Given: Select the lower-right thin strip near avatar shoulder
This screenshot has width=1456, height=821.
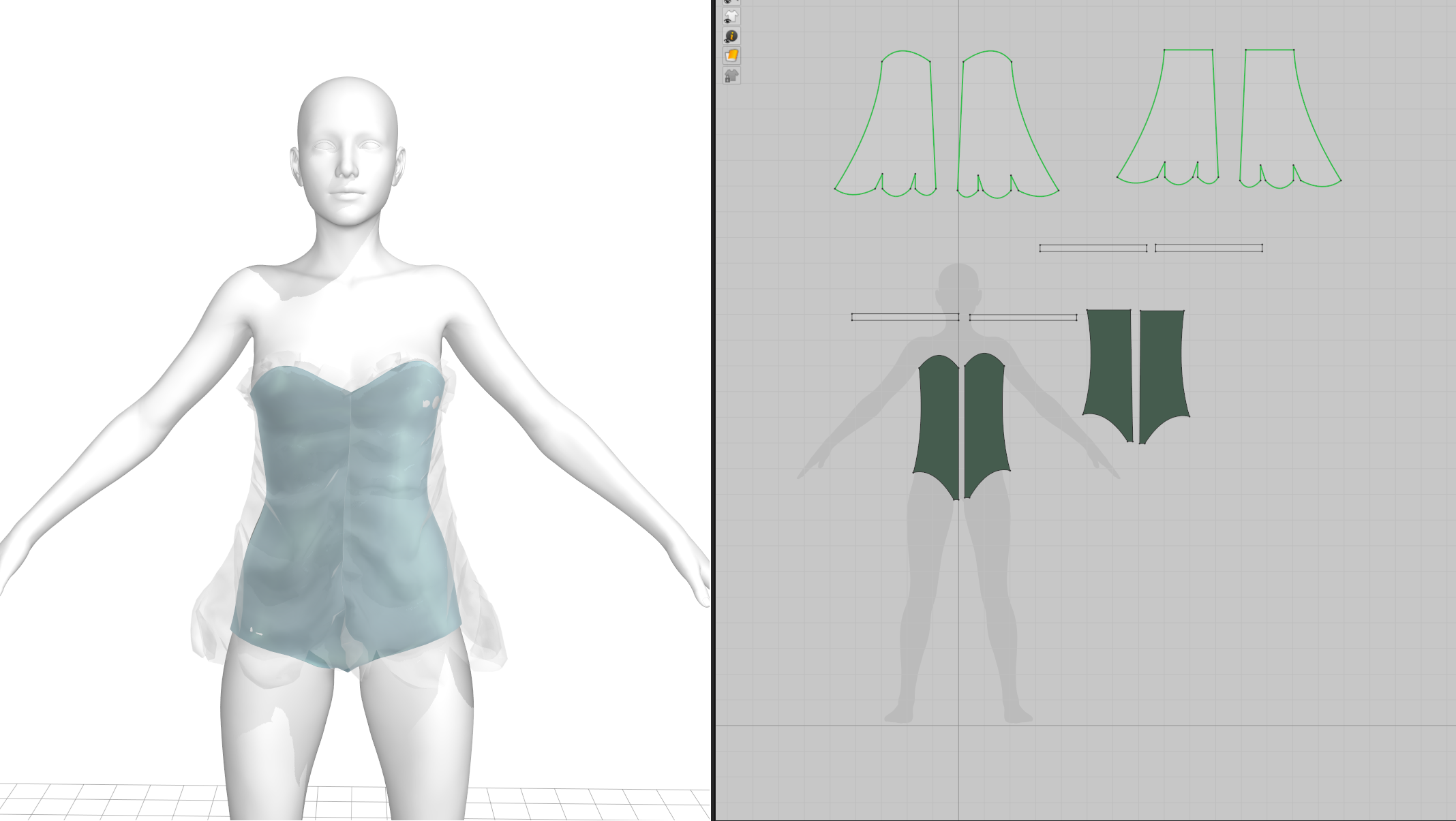Looking at the screenshot, I should [1022, 317].
